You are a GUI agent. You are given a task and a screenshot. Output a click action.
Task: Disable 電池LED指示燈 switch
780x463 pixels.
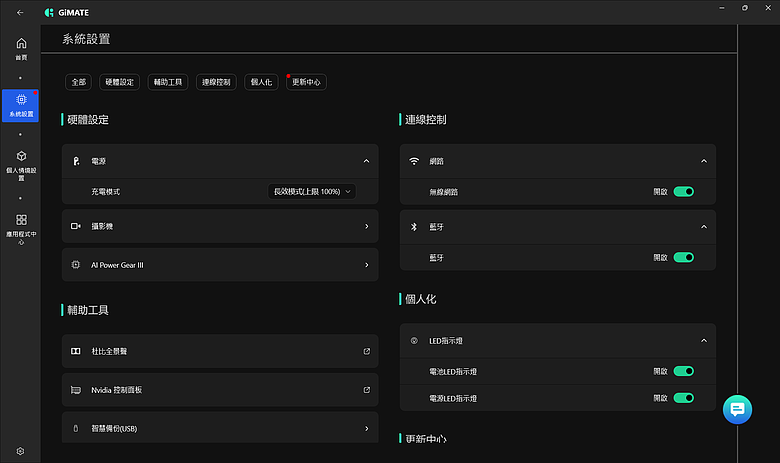[683, 371]
